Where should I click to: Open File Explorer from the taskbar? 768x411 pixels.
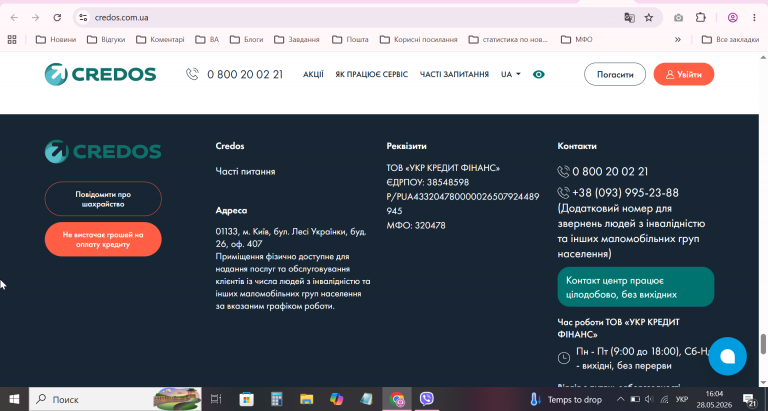pos(307,399)
